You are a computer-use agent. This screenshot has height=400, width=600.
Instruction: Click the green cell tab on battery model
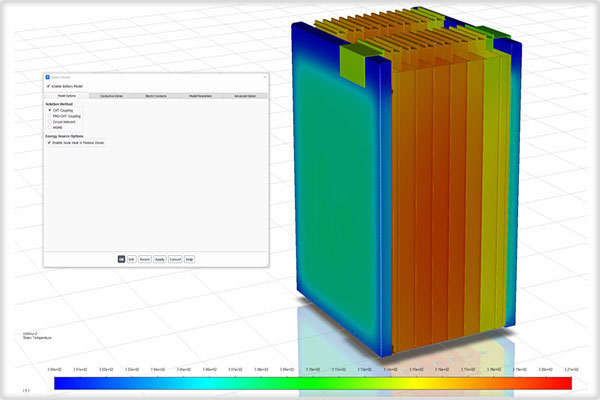[x=353, y=64]
